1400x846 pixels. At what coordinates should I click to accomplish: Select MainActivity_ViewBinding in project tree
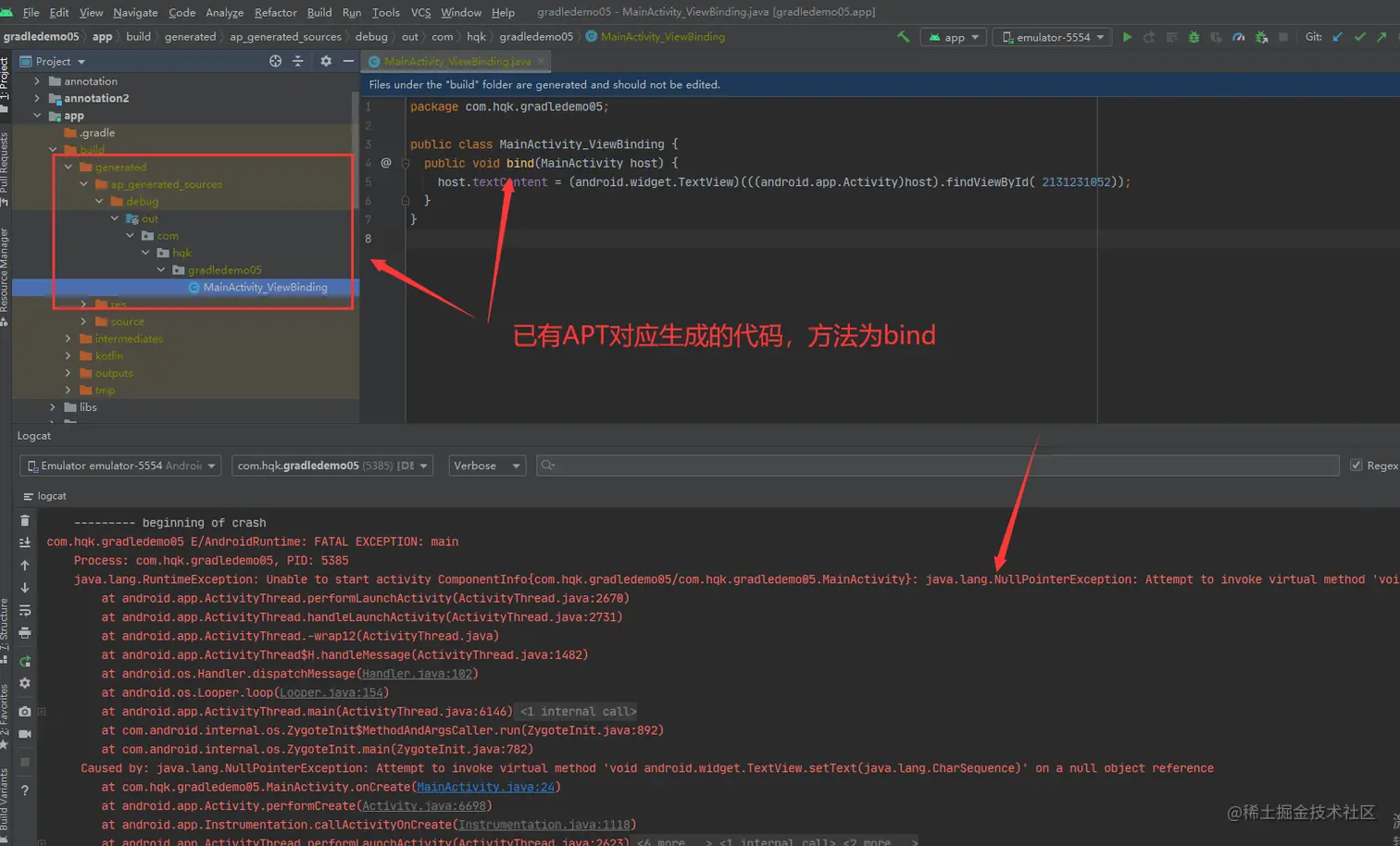[265, 287]
